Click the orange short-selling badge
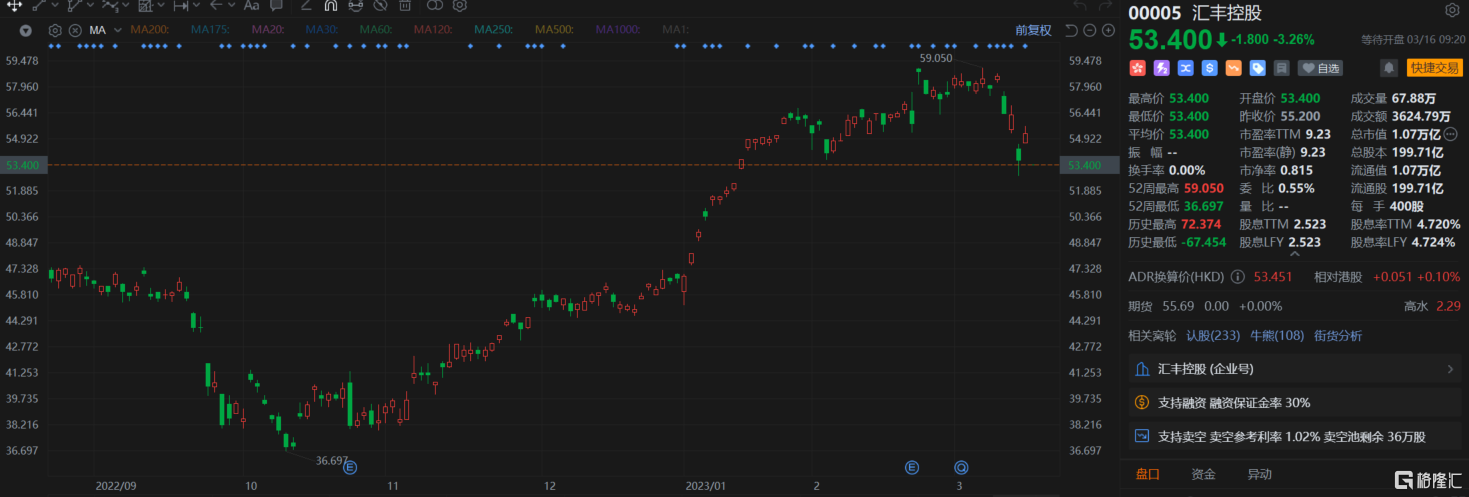 tap(1234, 68)
